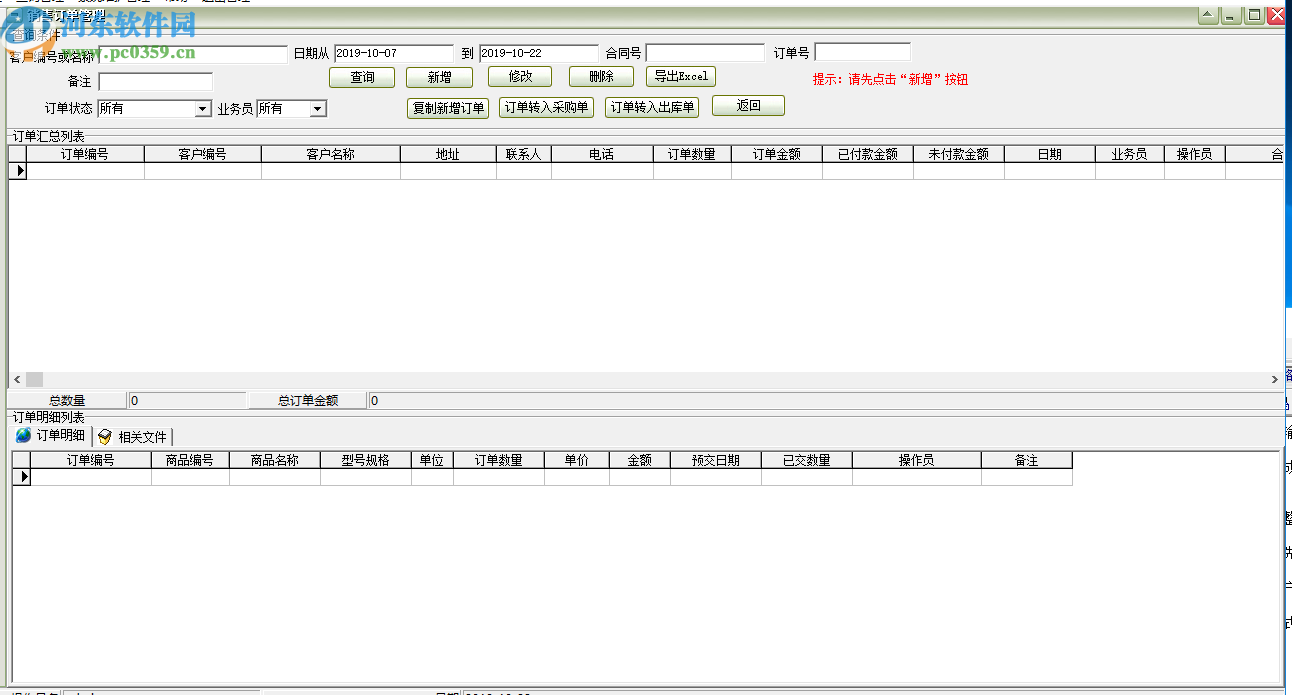Click the 合同号 input field
This screenshot has width=1292, height=695.
[705, 53]
